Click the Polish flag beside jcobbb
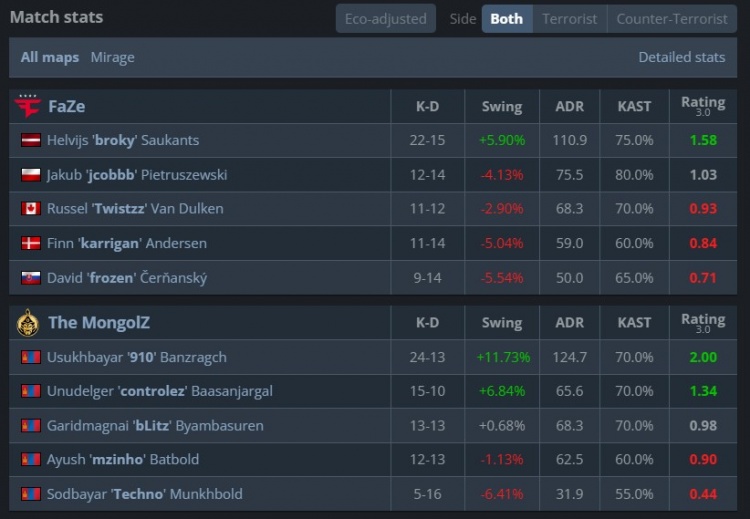The height and width of the screenshot is (519, 750). pos(30,175)
